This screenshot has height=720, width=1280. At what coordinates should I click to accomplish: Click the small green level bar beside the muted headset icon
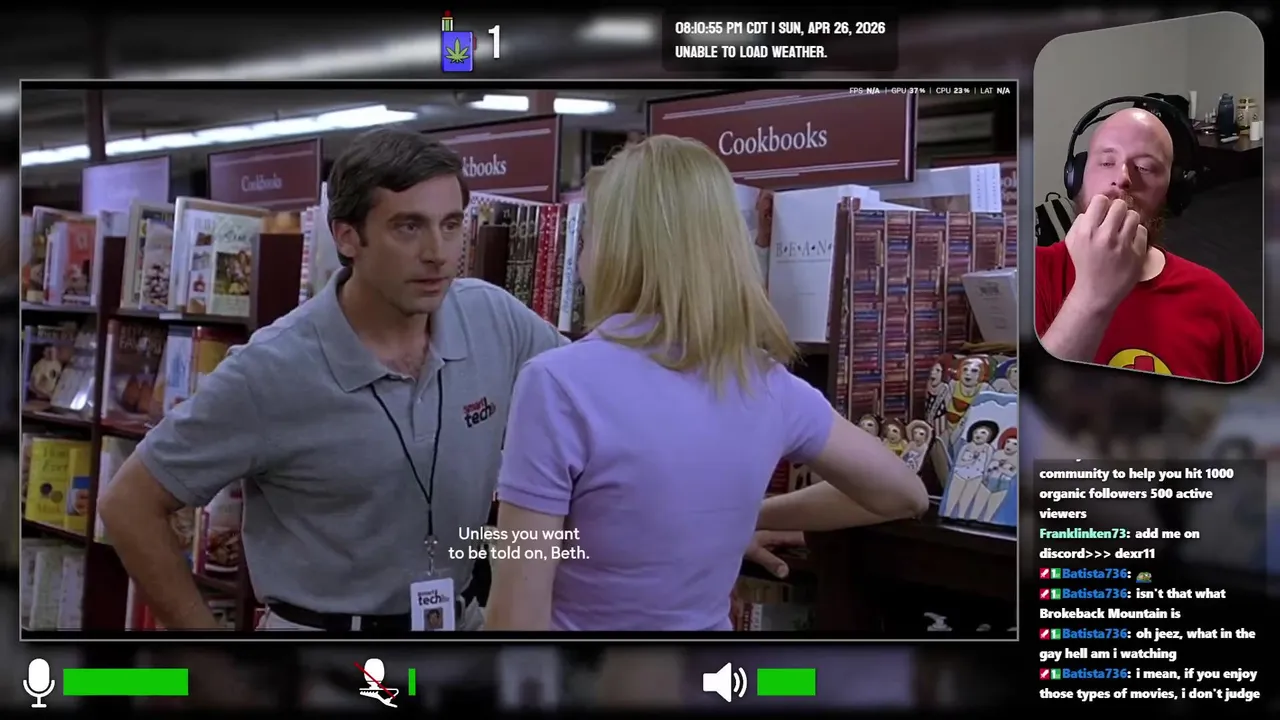[411, 682]
